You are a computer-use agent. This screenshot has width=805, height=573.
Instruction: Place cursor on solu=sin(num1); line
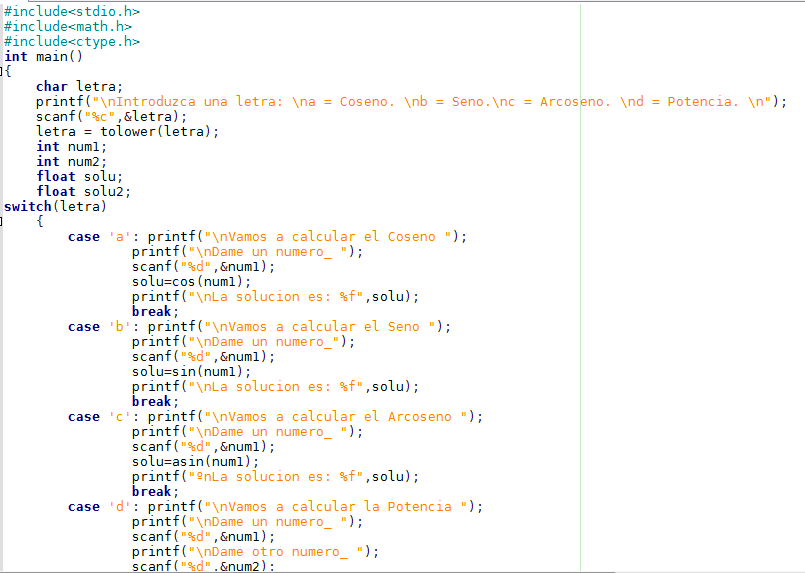click(x=191, y=371)
